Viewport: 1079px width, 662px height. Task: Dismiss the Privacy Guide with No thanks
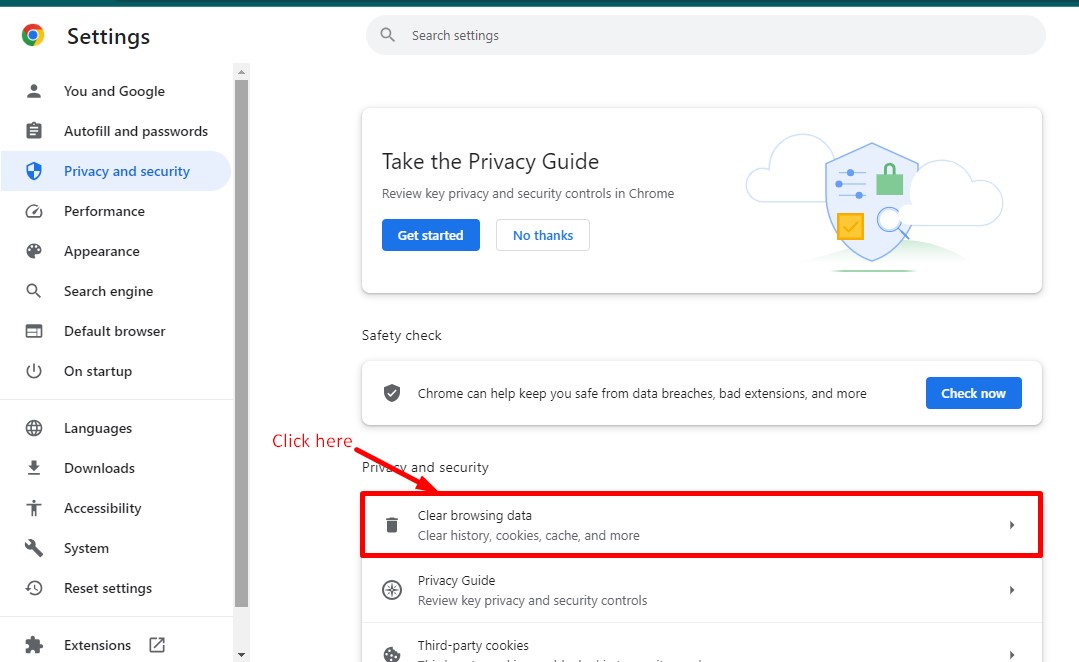click(x=543, y=235)
